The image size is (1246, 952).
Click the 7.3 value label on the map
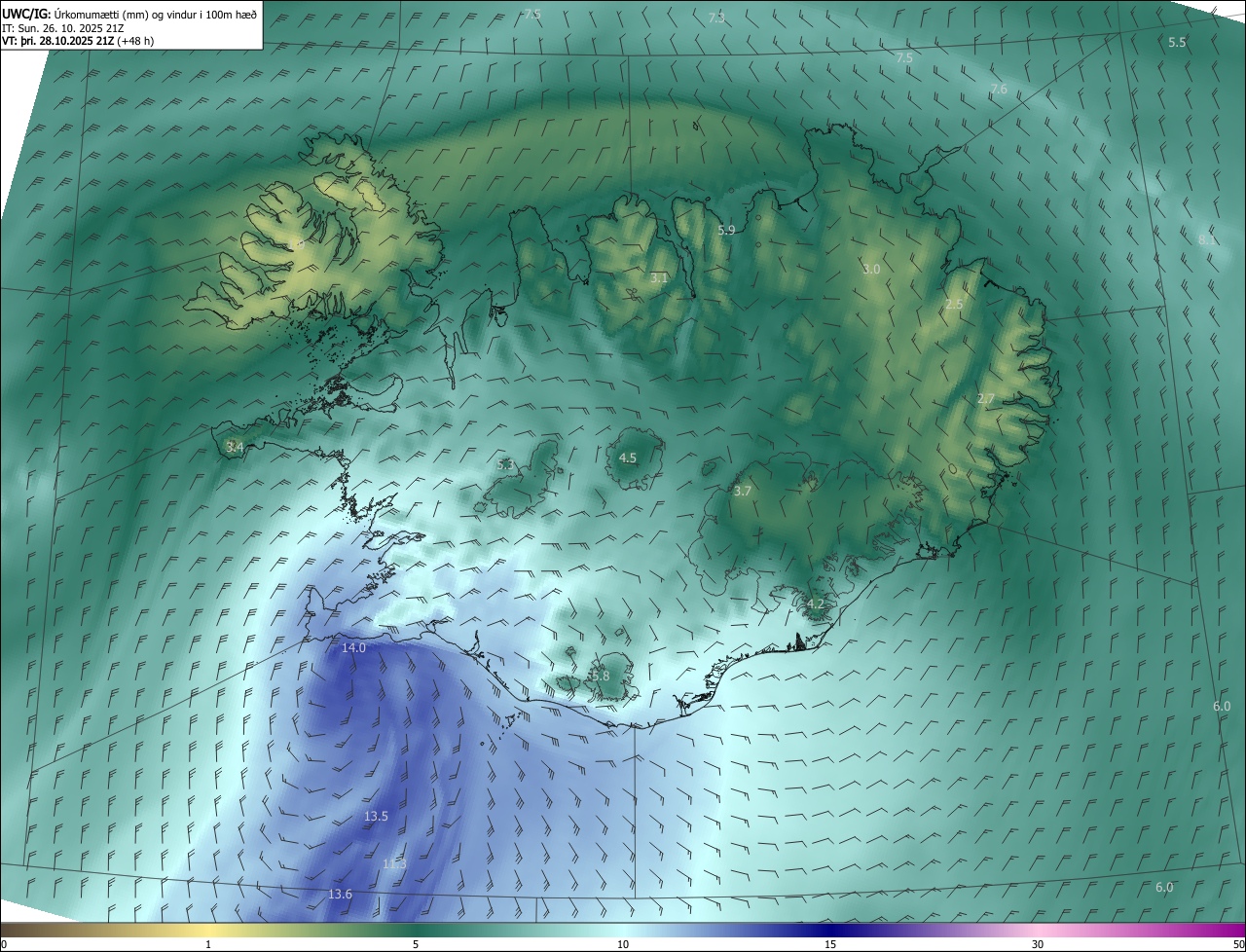[716, 18]
